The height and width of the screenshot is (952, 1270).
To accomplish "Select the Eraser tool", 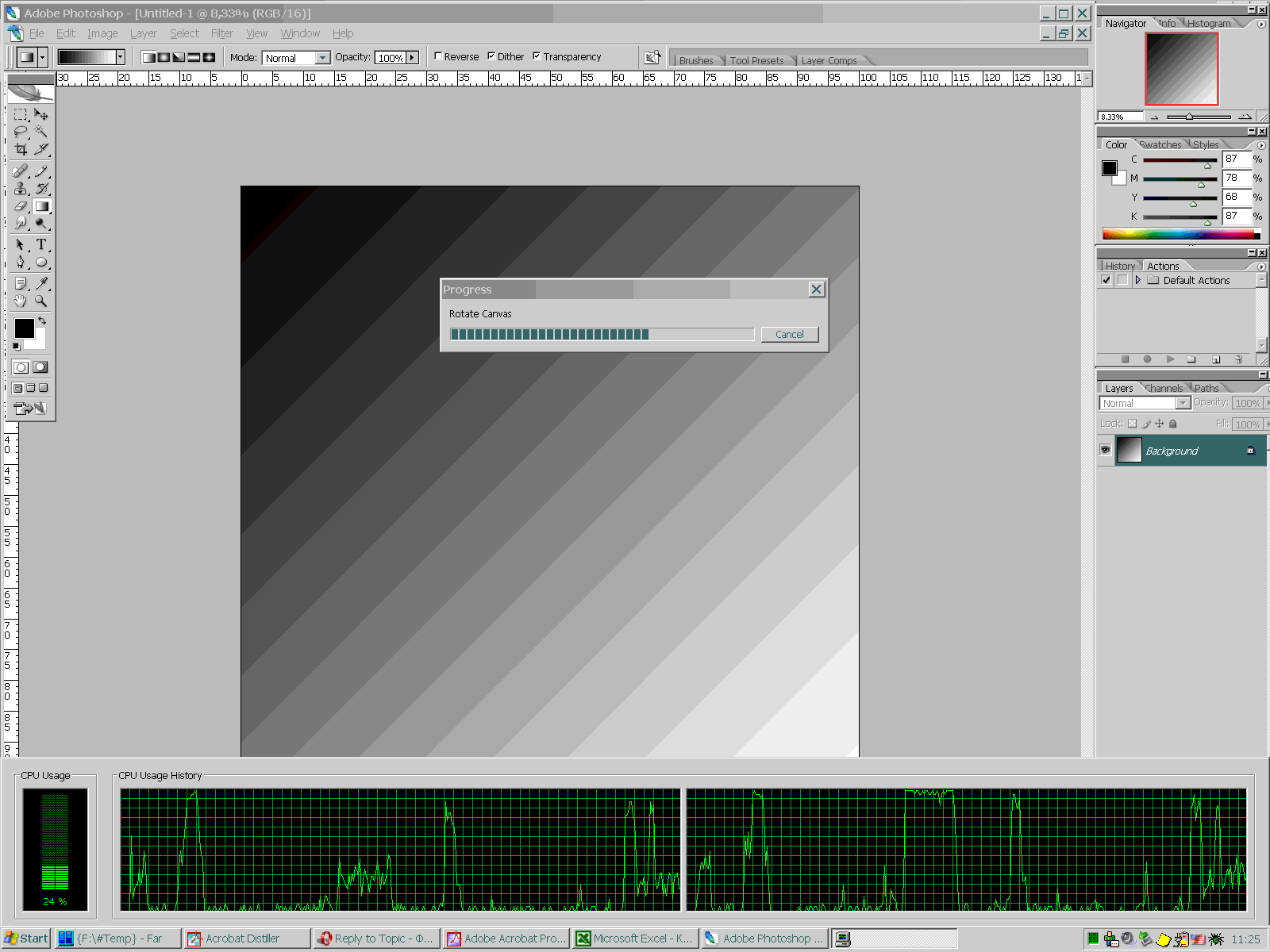I will [21, 205].
